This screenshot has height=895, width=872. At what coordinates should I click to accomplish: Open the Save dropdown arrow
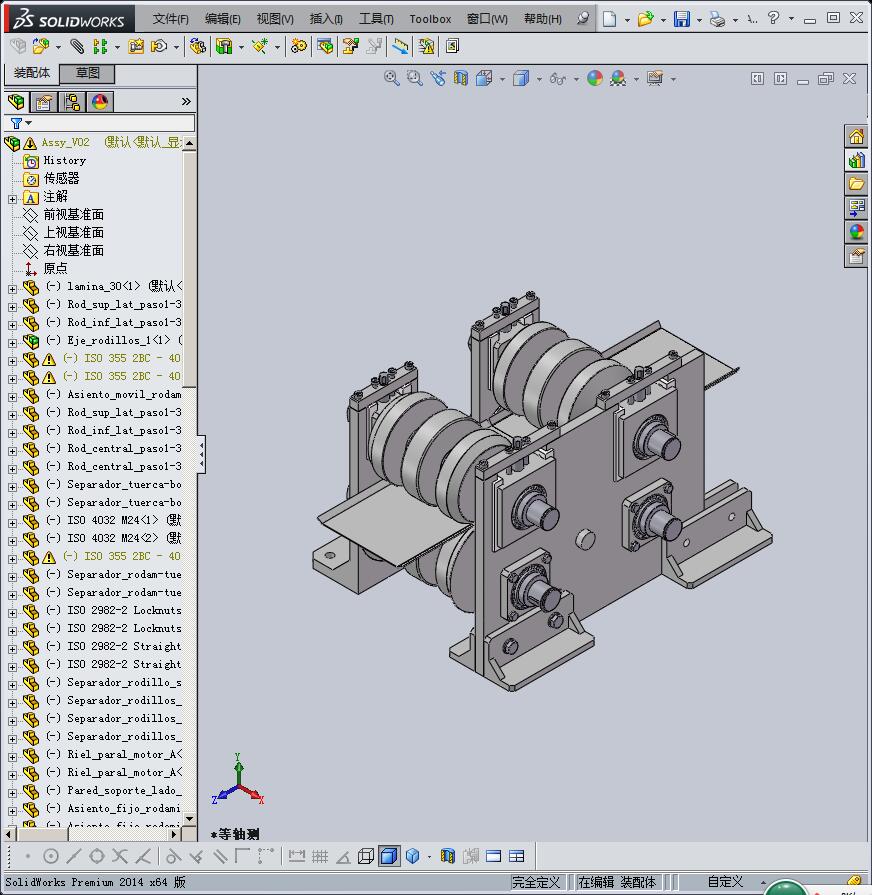[699, 20]
